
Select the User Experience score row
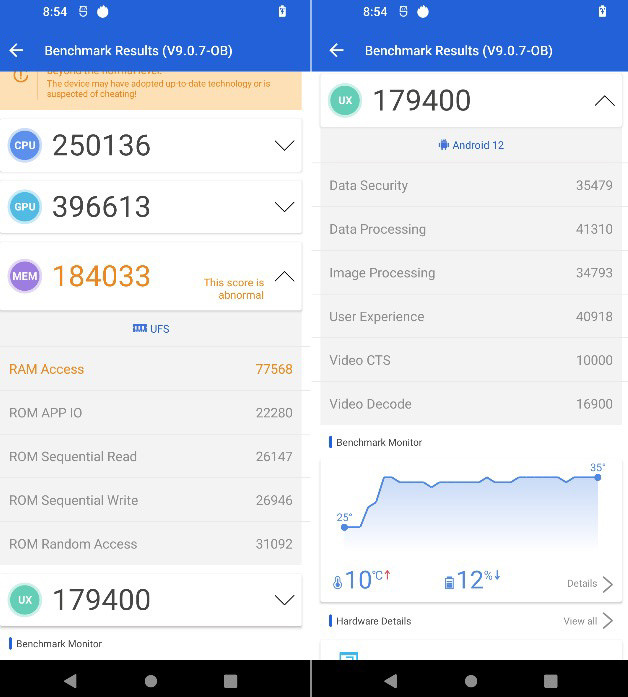[471, 316]
